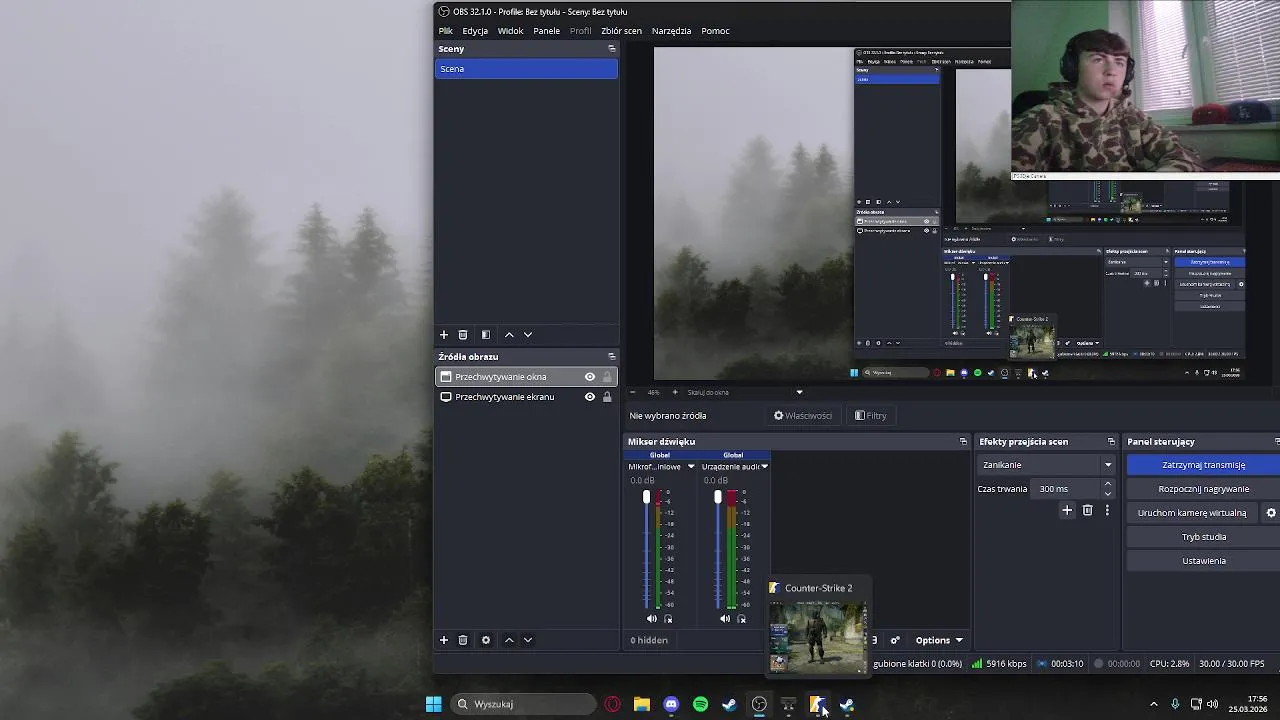The height and width of the screenshot is (720, 1280).
Task: Click Rozpocznij nagrywanie button
Action: click(1203, 489)
